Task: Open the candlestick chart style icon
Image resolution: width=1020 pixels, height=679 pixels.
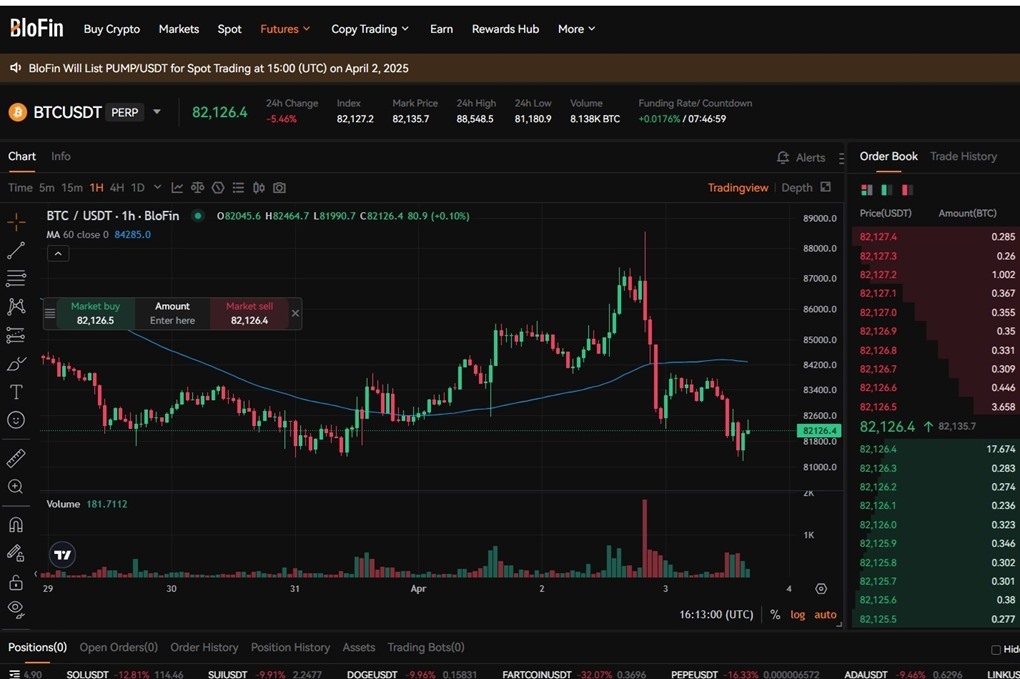Action: (x=259, y=188)
